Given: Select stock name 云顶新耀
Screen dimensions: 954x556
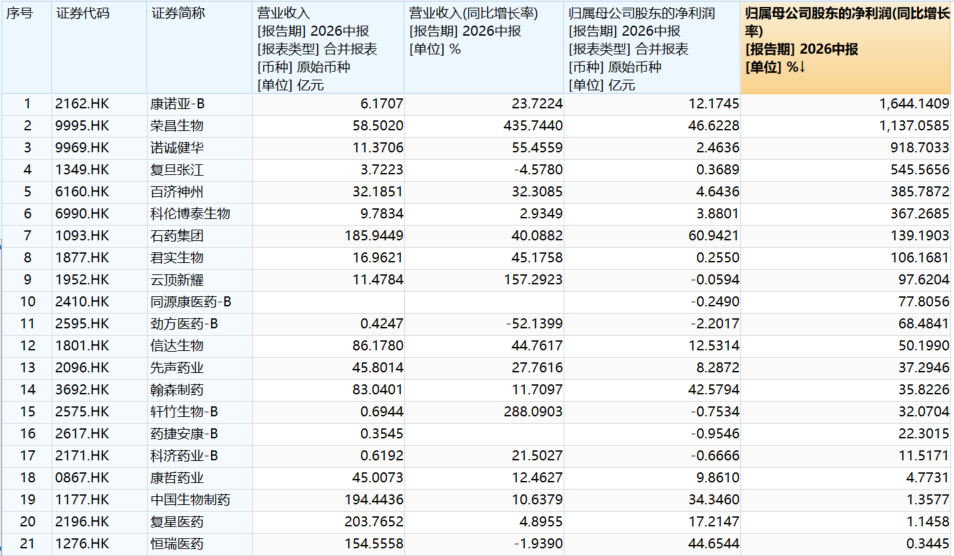Looking at the screenshot, I should [x=177, y=280].
